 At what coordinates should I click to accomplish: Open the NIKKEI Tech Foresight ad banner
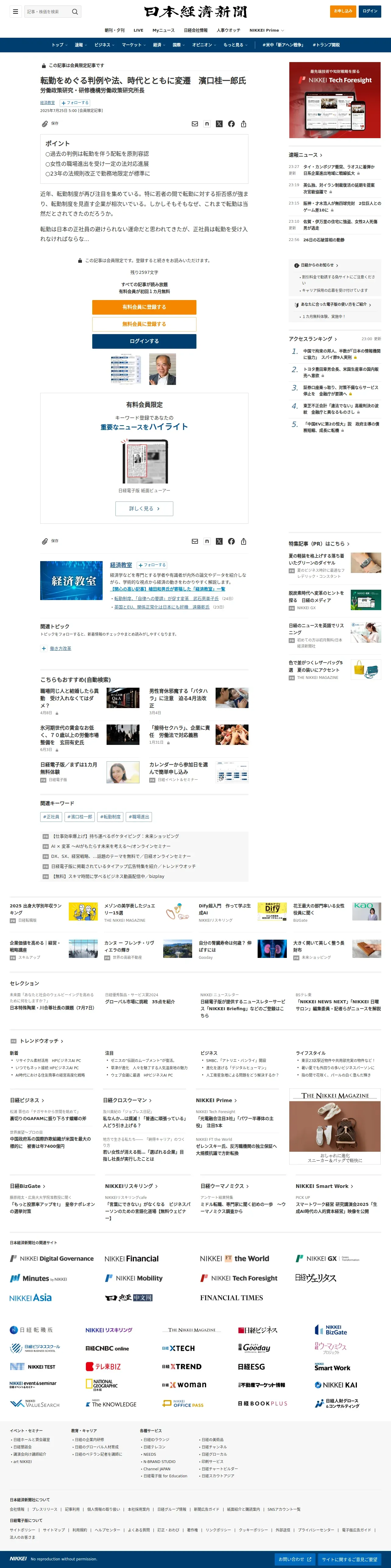[x=335, y=100]
